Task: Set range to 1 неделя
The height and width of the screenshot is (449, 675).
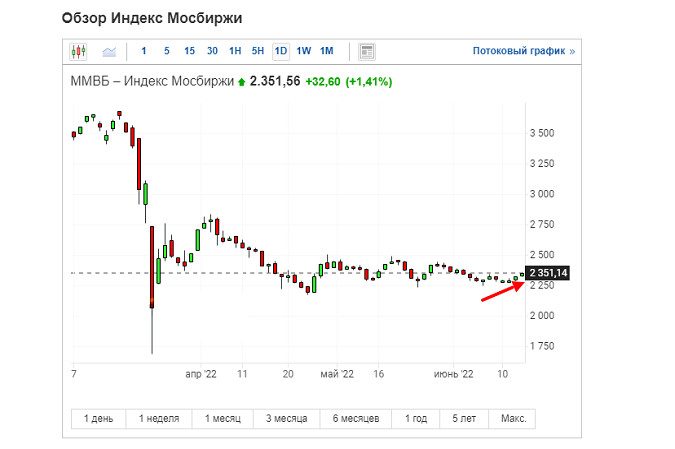Action: pyautogui.click(x=159, y=418)
